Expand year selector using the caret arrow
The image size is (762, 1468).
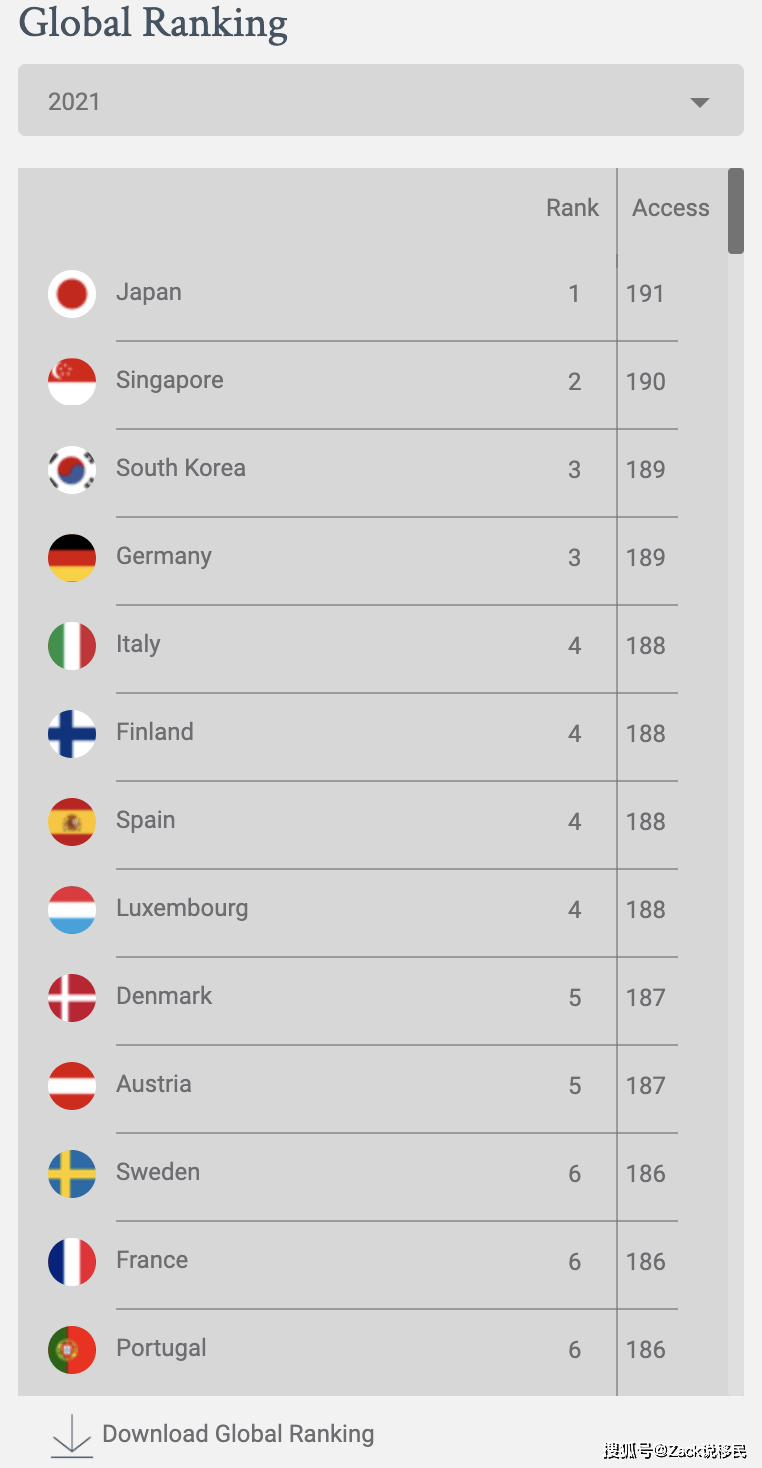click(x=700, y=102)
